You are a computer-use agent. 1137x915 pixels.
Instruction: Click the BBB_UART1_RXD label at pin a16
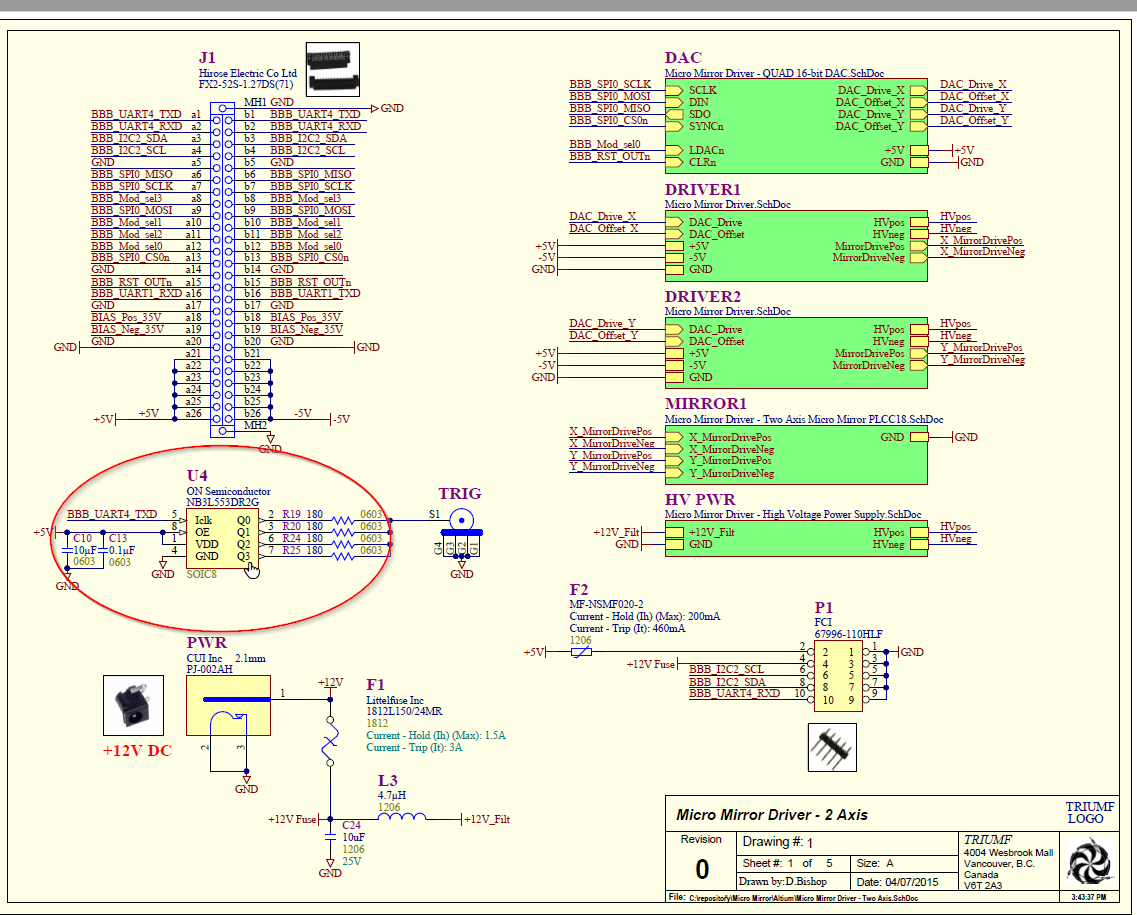click(136, 293)
